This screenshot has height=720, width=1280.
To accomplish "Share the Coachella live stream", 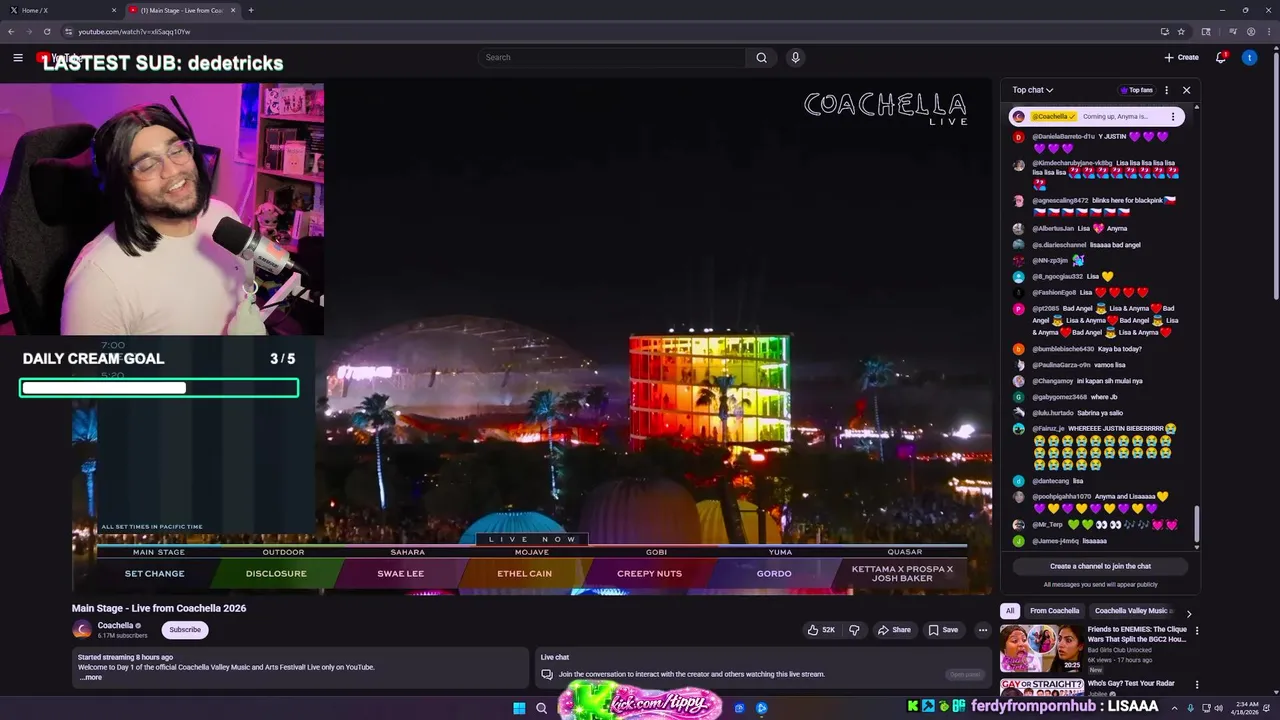I will 894,630.
